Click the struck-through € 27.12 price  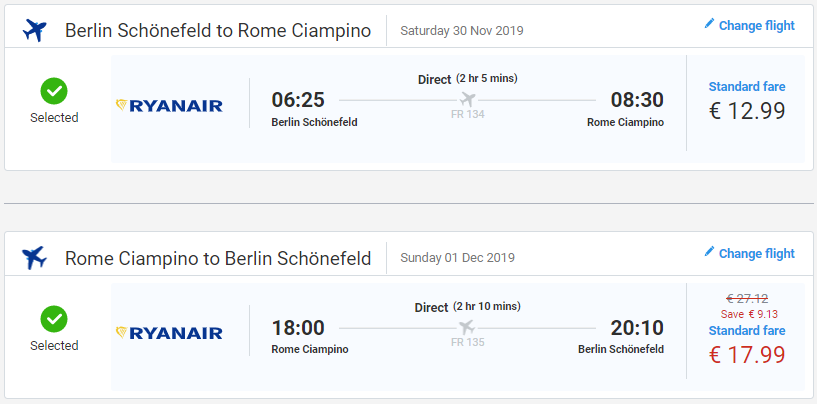(747, 299)
